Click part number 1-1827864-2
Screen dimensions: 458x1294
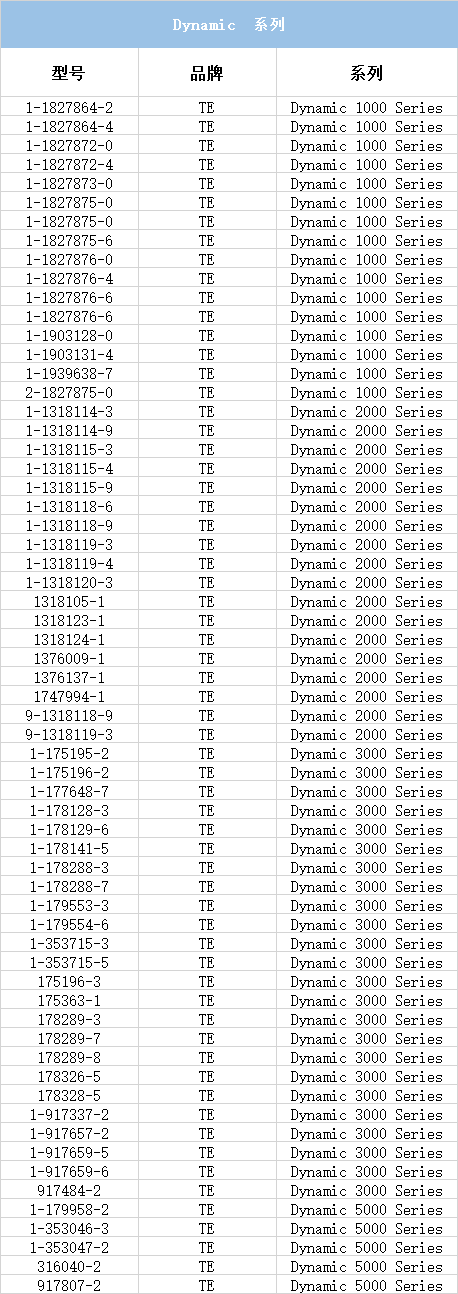pos(69,108)
